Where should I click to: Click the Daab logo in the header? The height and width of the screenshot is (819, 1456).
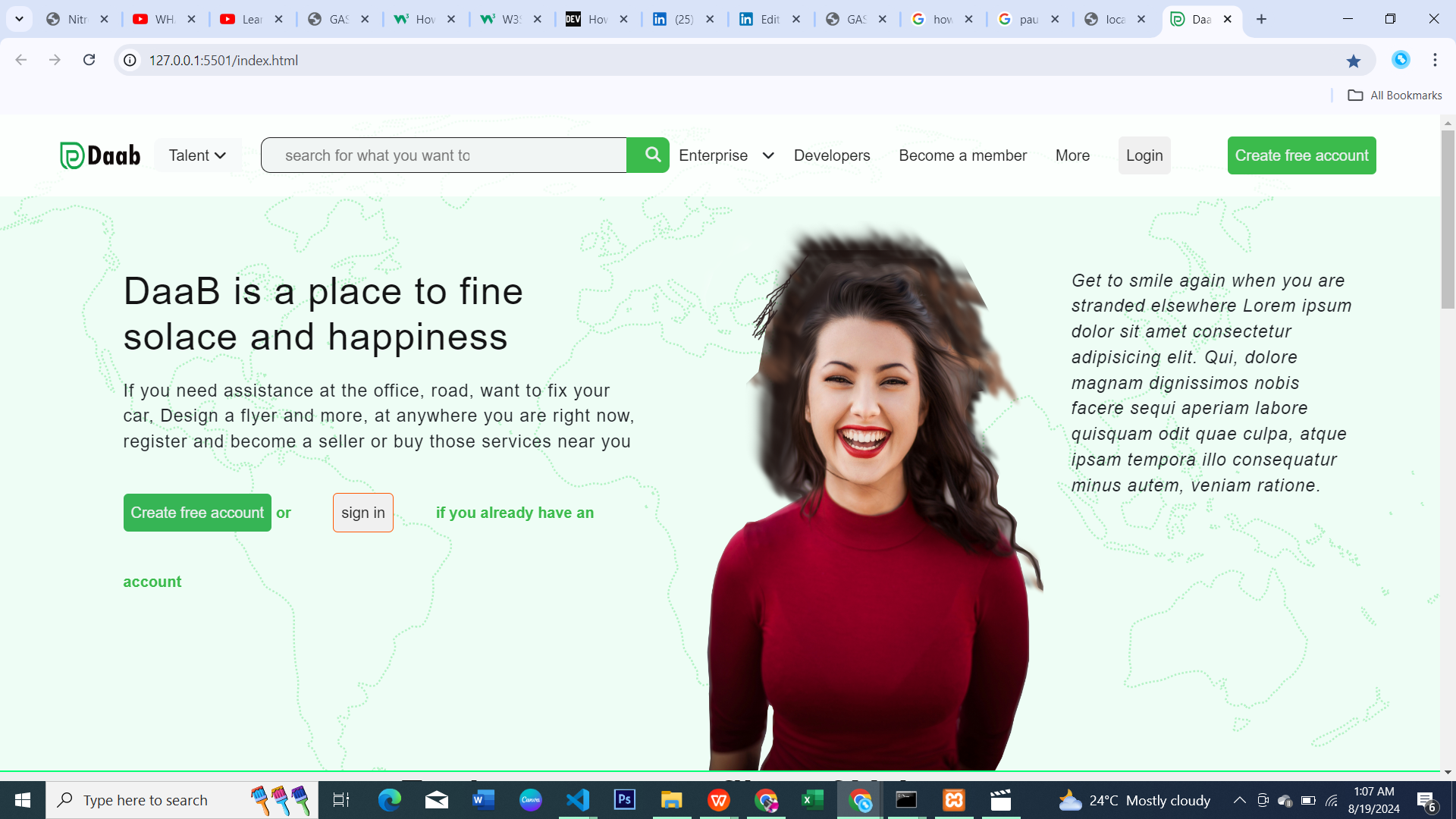click(100, 155)
